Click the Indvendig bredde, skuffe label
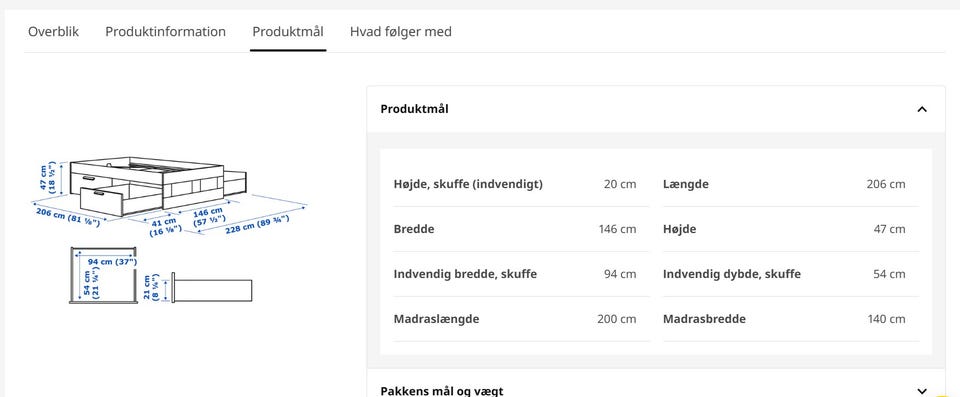960x397 pixels. [465, 274]
